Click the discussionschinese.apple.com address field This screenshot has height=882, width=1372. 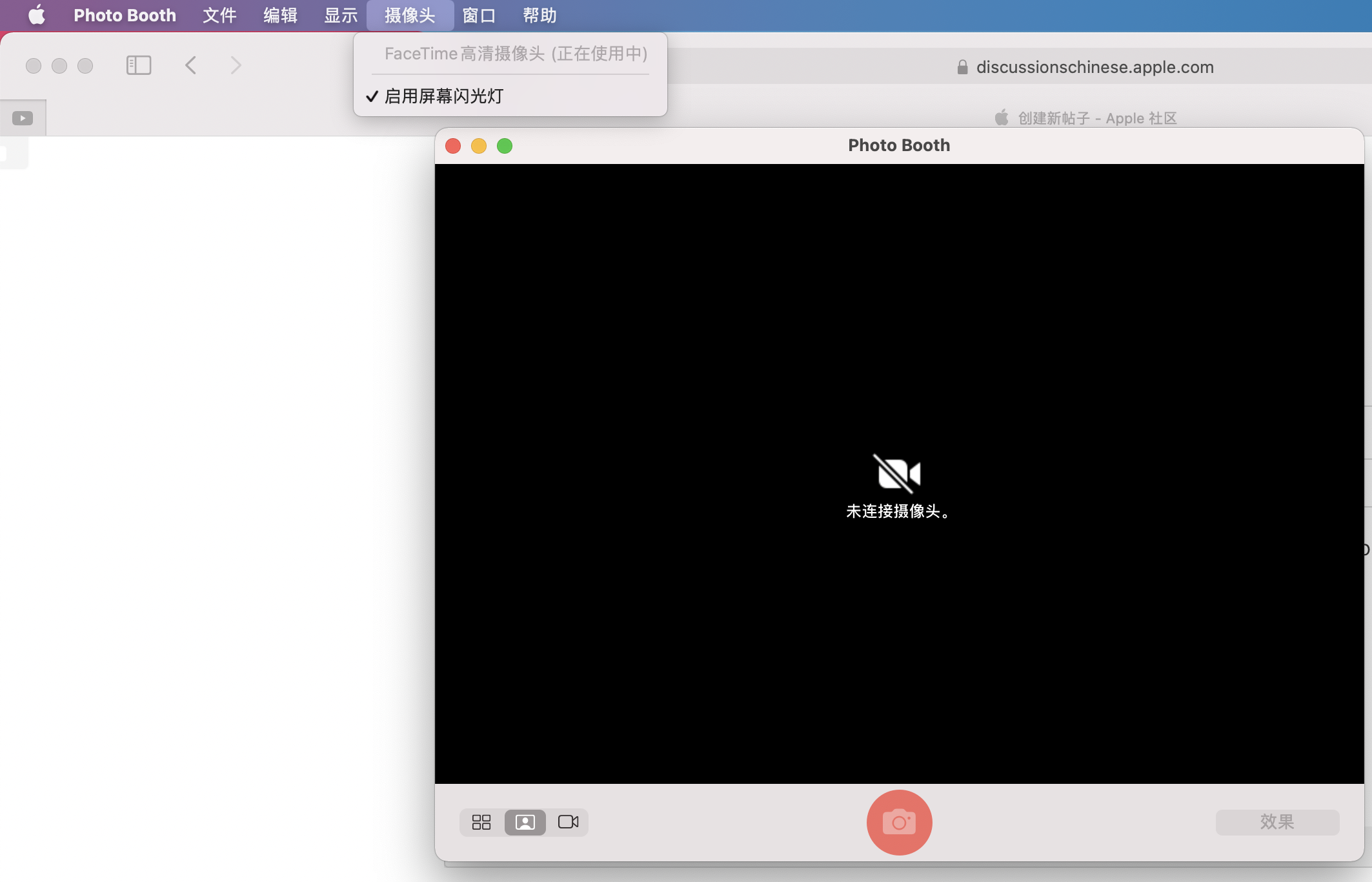tap(1094, 67)
